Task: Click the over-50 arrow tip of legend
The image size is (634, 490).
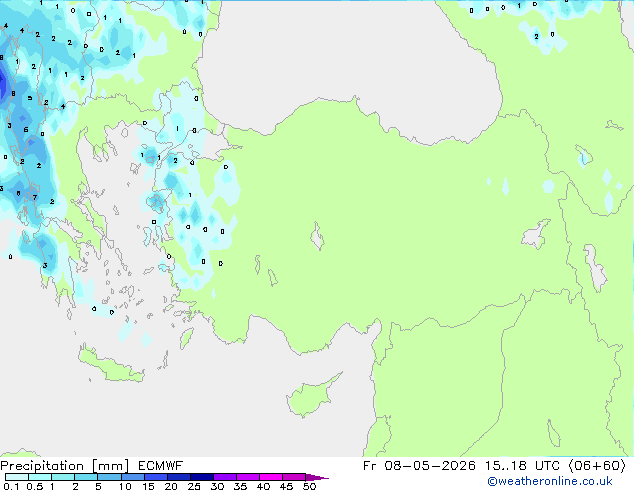Action: tap(317, 477)
